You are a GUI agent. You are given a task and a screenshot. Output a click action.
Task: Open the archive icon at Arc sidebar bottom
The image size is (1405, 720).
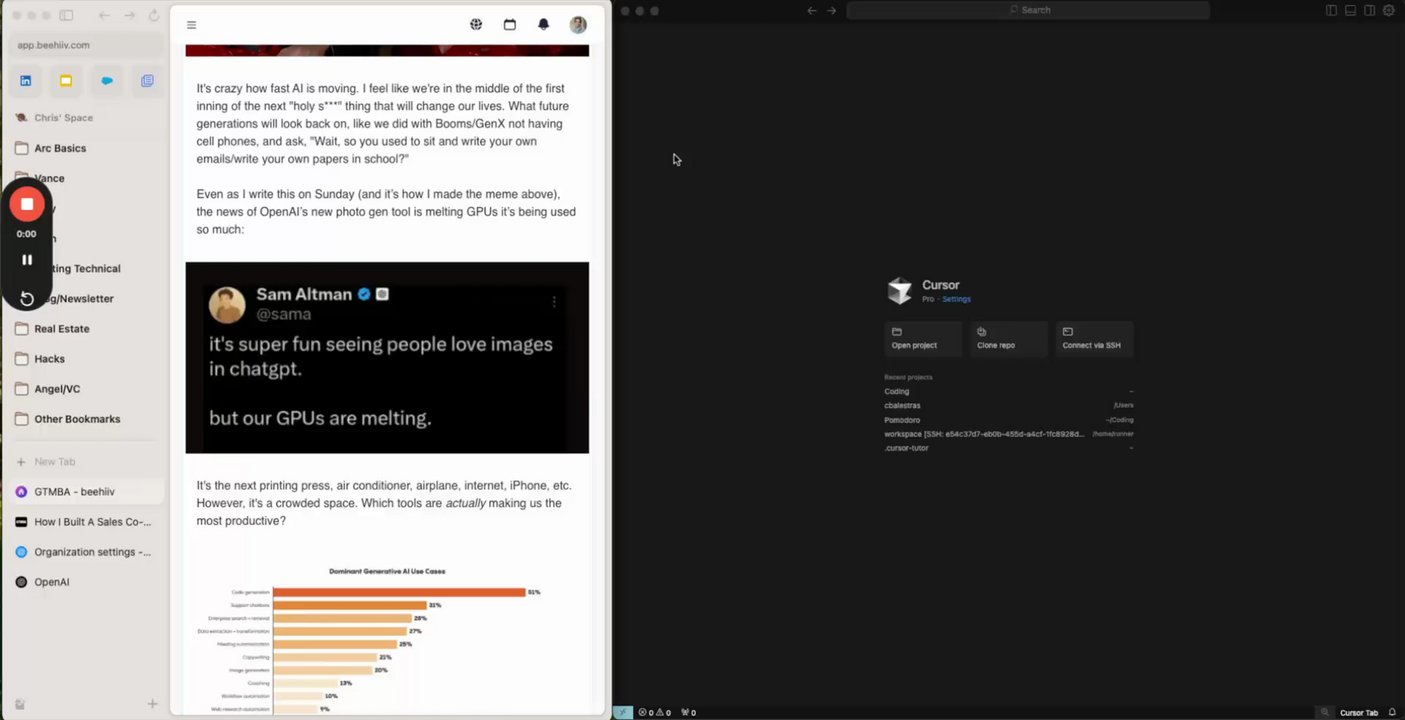click(x=20, y=704)
